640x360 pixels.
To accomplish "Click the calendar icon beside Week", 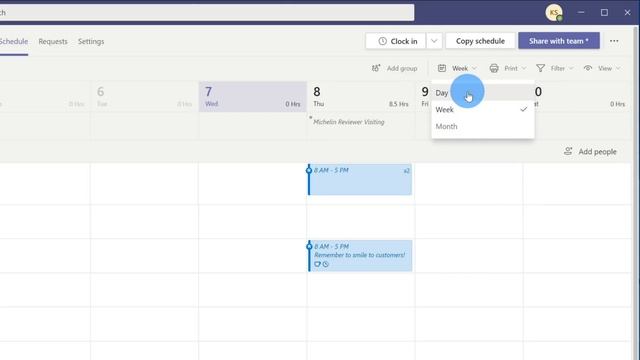I will point(442,68).
